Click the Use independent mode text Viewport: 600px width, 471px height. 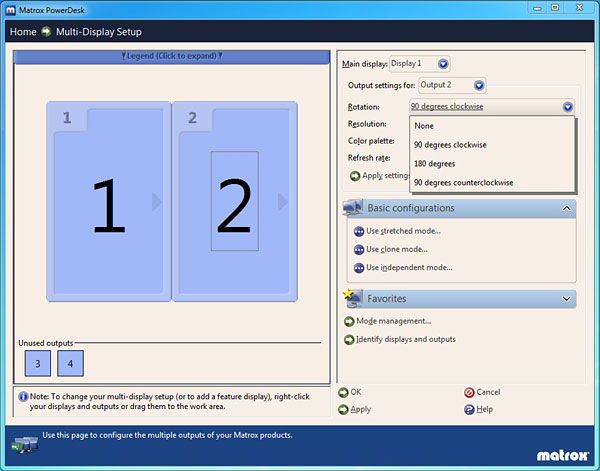[409, 268]
